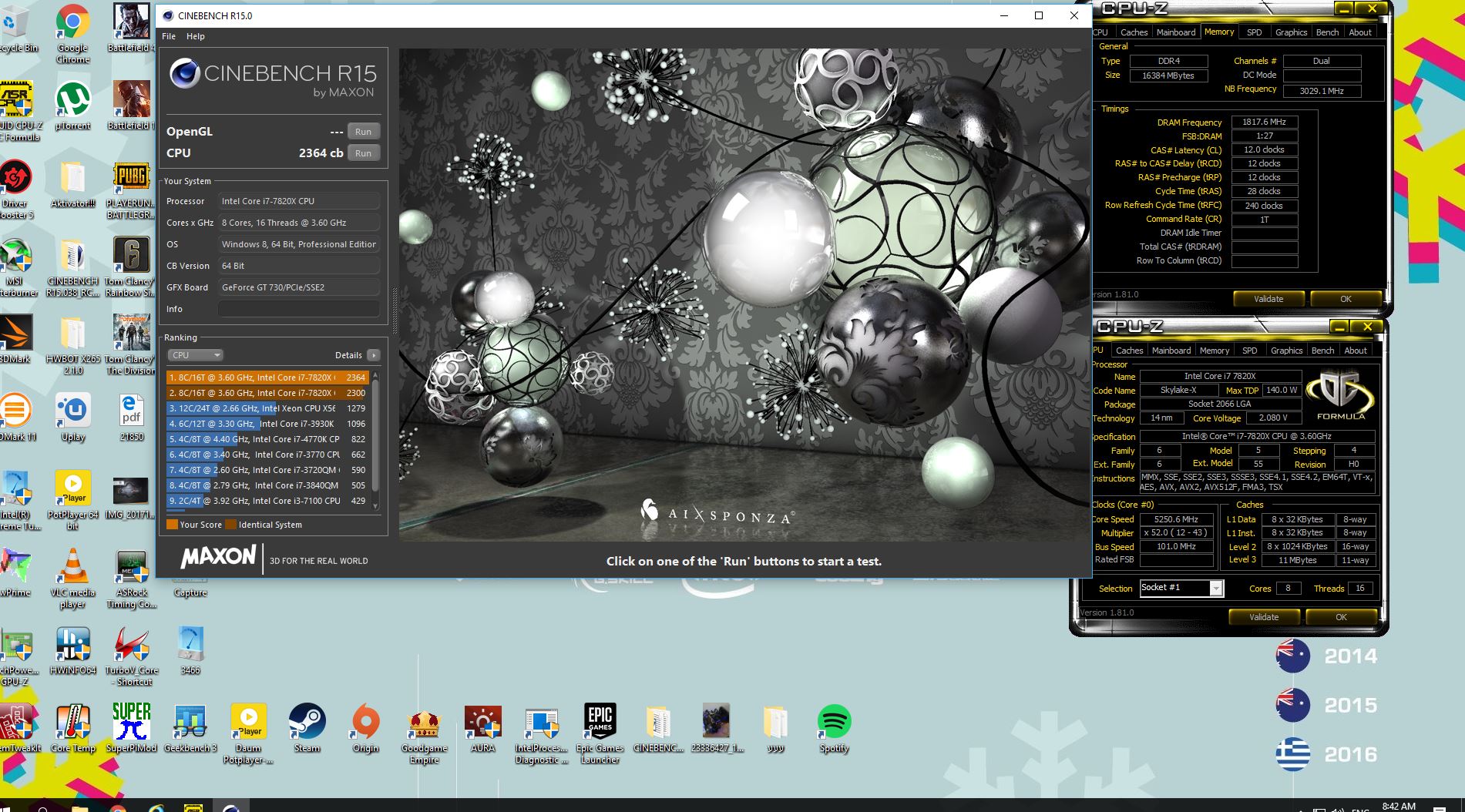Screen dimensions: 1465x812
Task: Click the ranking list scrollbar
Action: [375, 436]
